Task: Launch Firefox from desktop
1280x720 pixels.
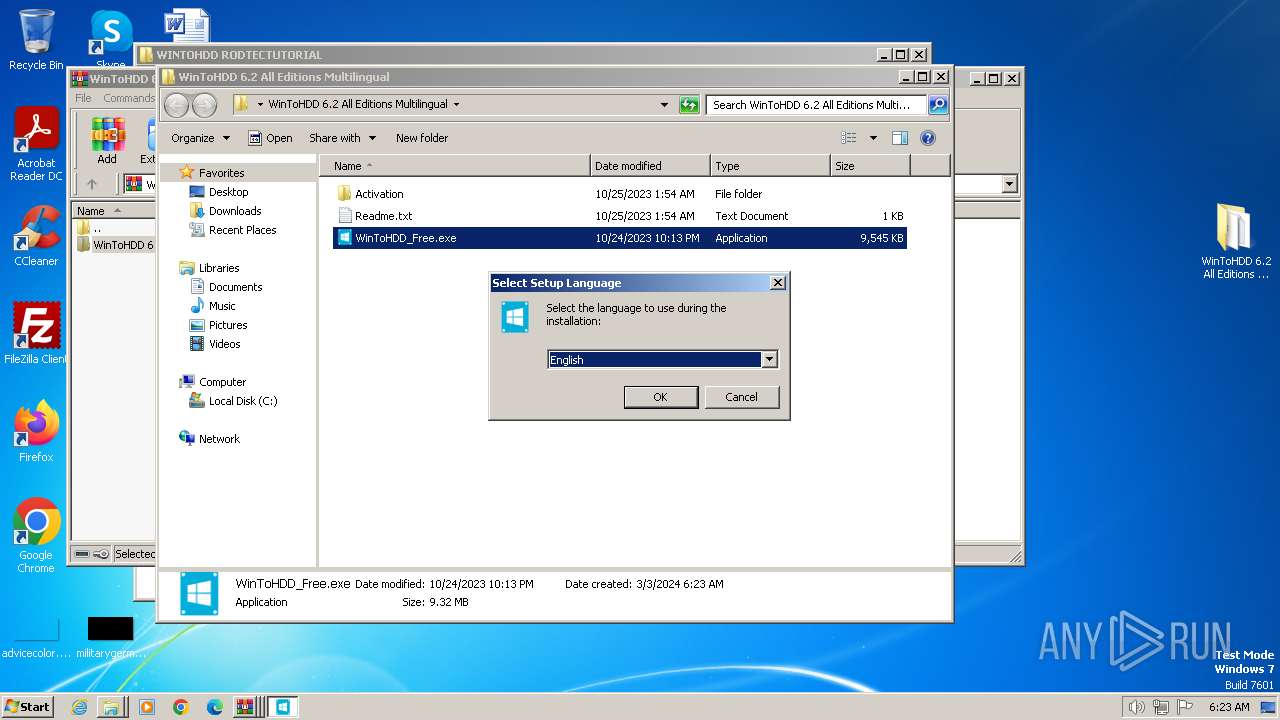Action: pos(36,431)
